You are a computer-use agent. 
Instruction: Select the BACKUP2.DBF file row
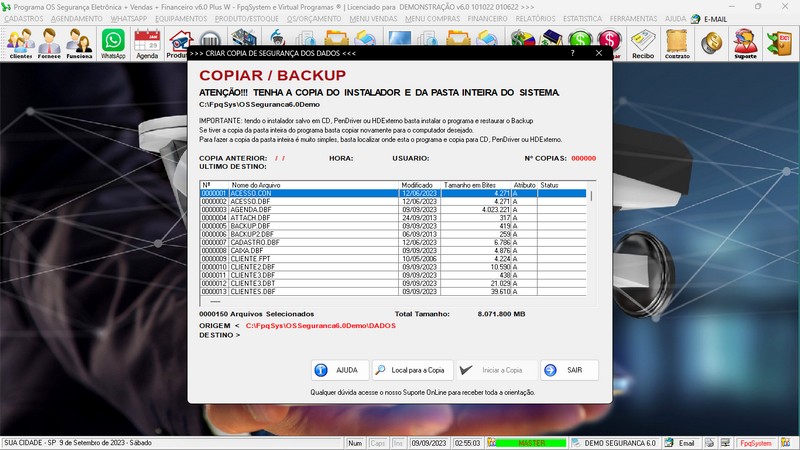tap(393, 234)
